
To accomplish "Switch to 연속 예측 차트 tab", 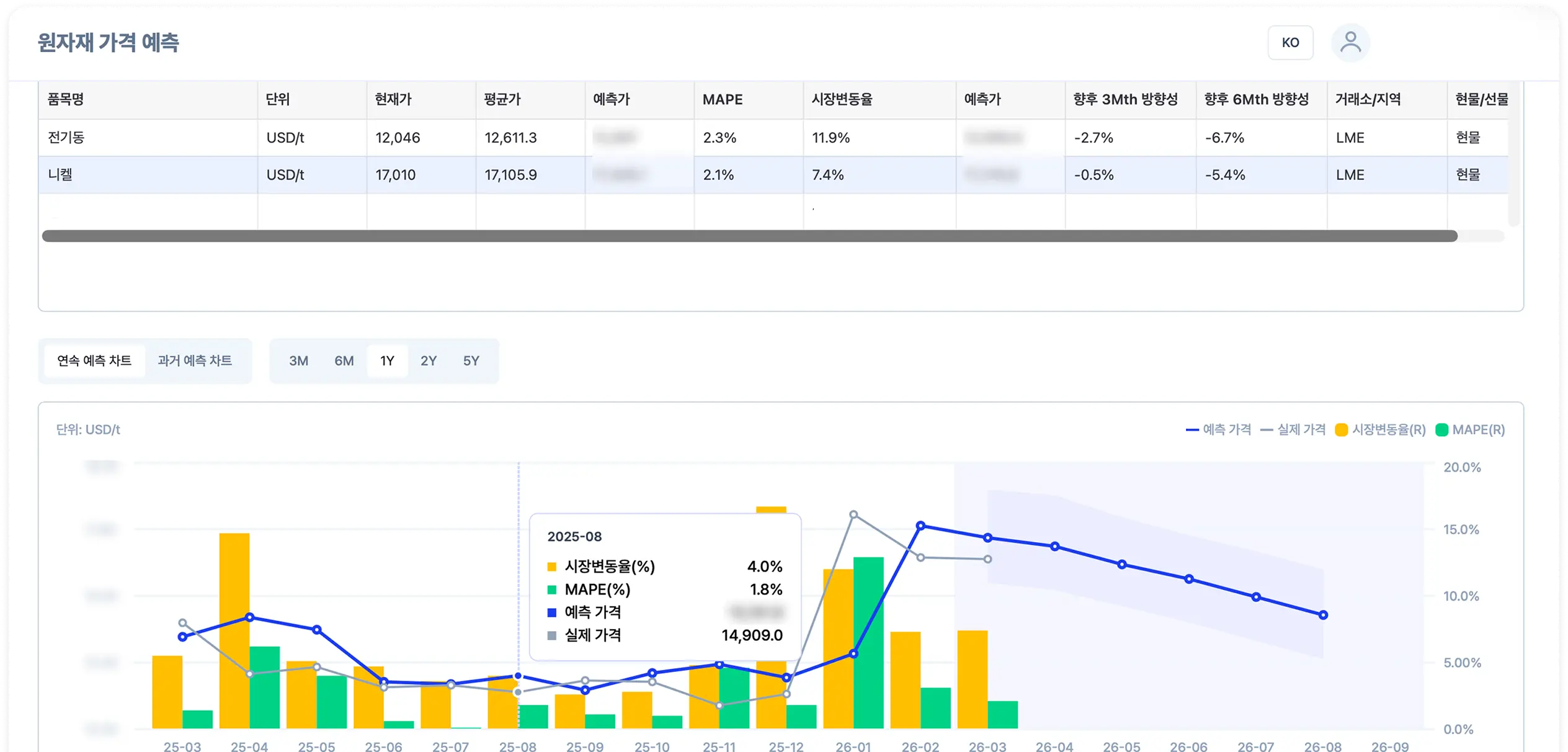I will (94, 360).
